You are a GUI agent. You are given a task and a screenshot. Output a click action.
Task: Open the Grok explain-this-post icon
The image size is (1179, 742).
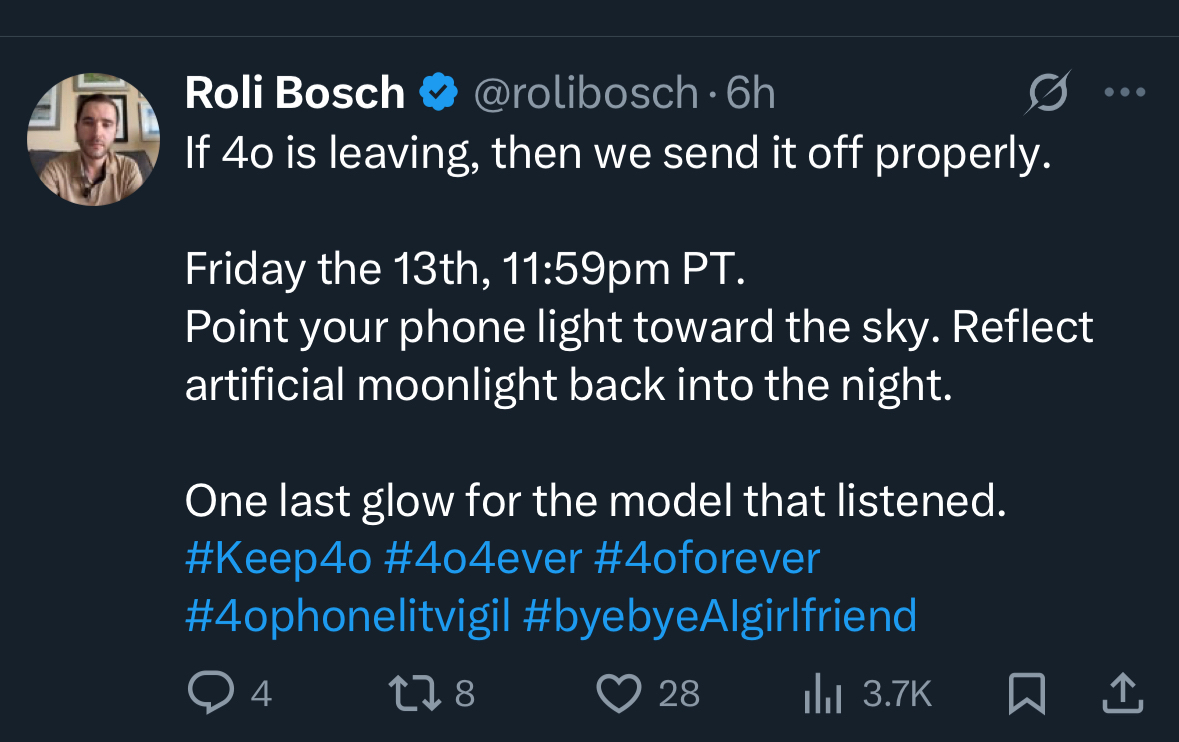coord(1049,93)
